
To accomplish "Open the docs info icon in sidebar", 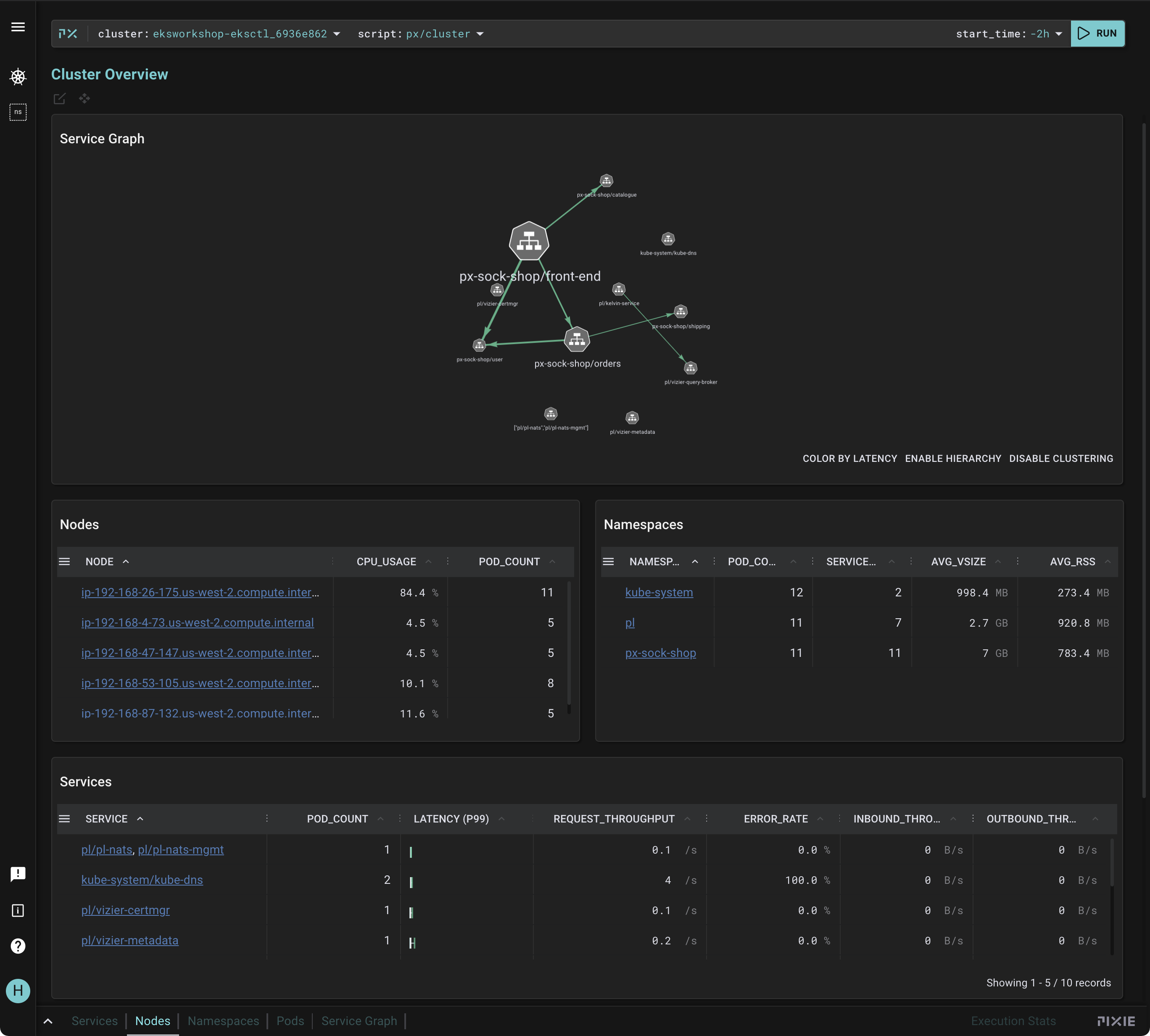I will [18, 911].
